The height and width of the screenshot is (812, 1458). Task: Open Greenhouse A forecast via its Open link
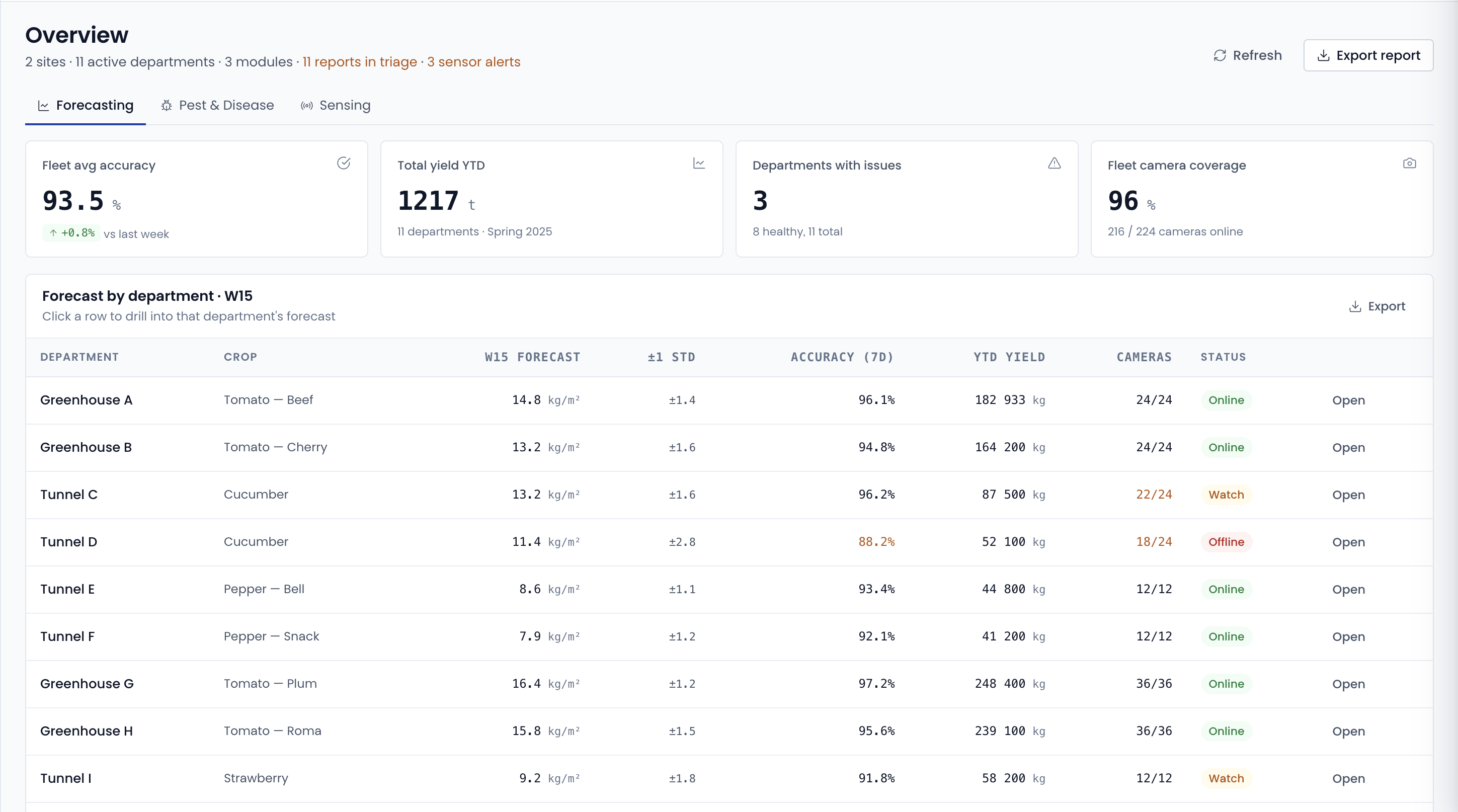[x=1348, y=400]
